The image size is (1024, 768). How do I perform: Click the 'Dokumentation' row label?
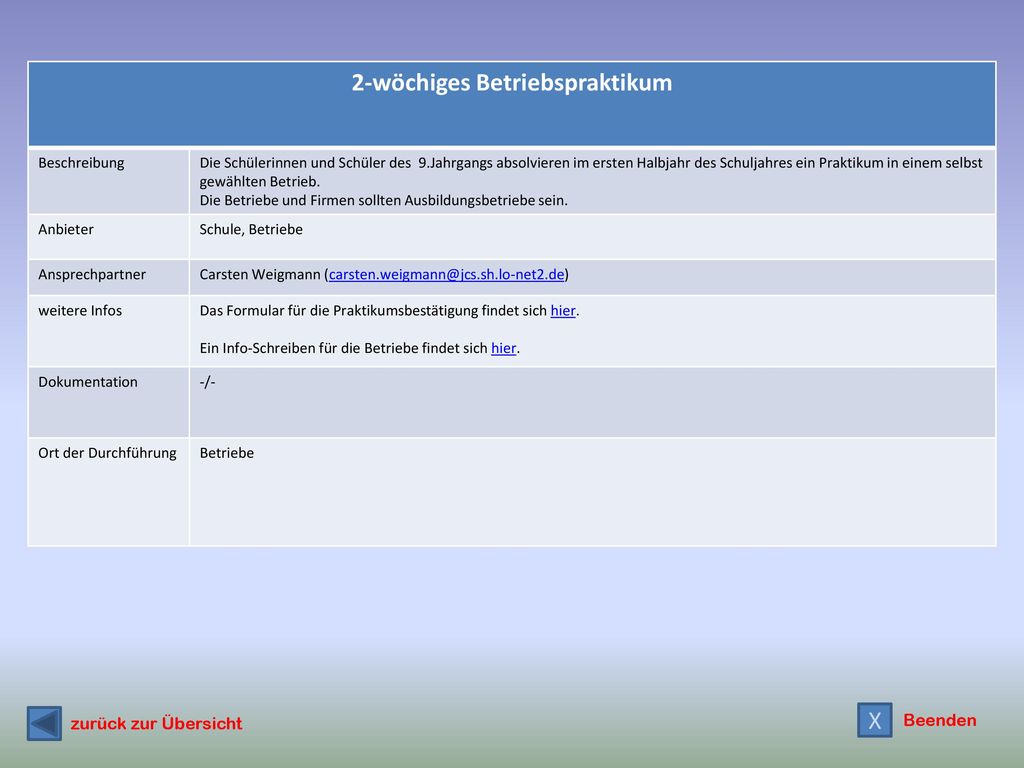point(88,382)
